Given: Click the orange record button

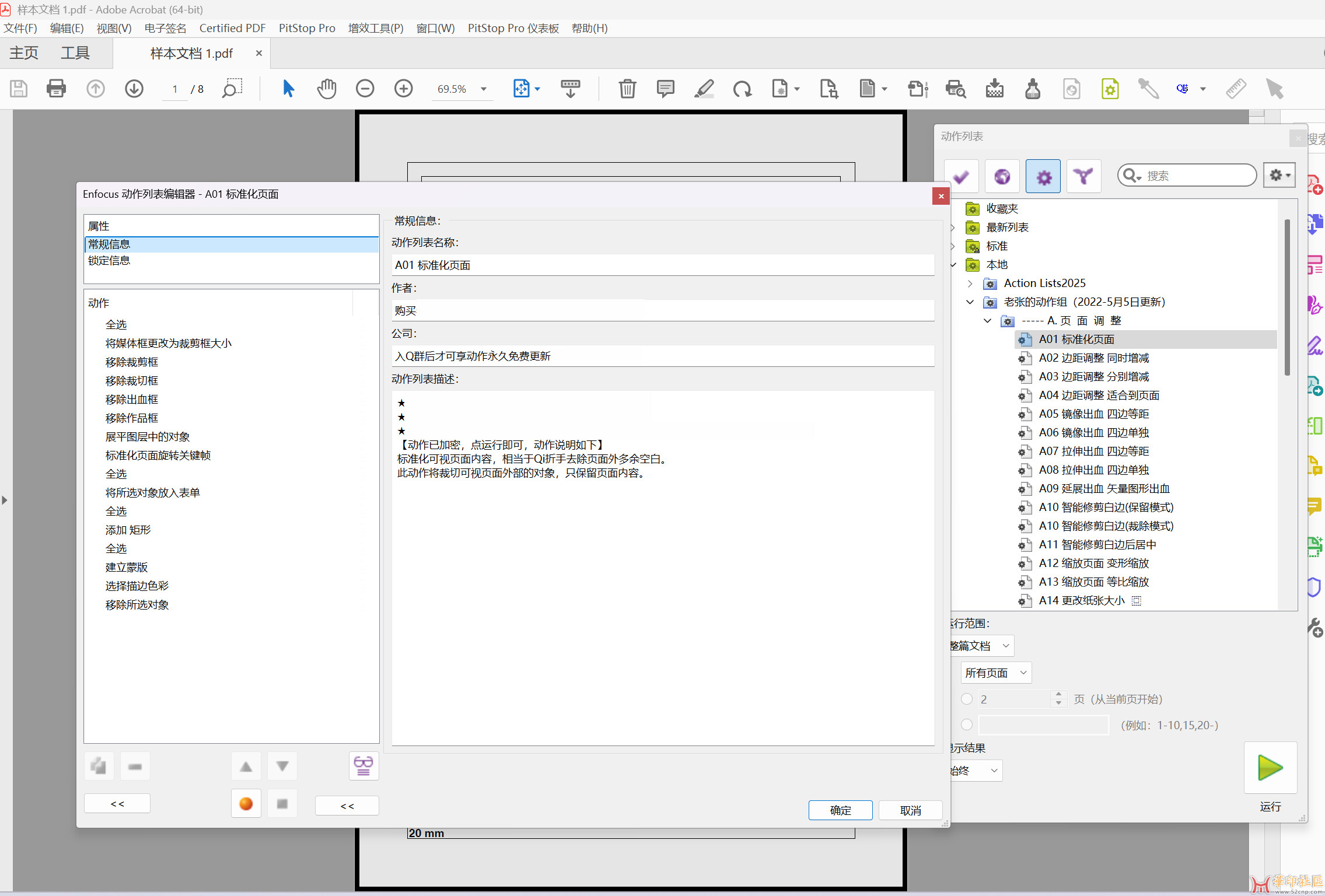Looking at the screenshot, I should [246, 804].
